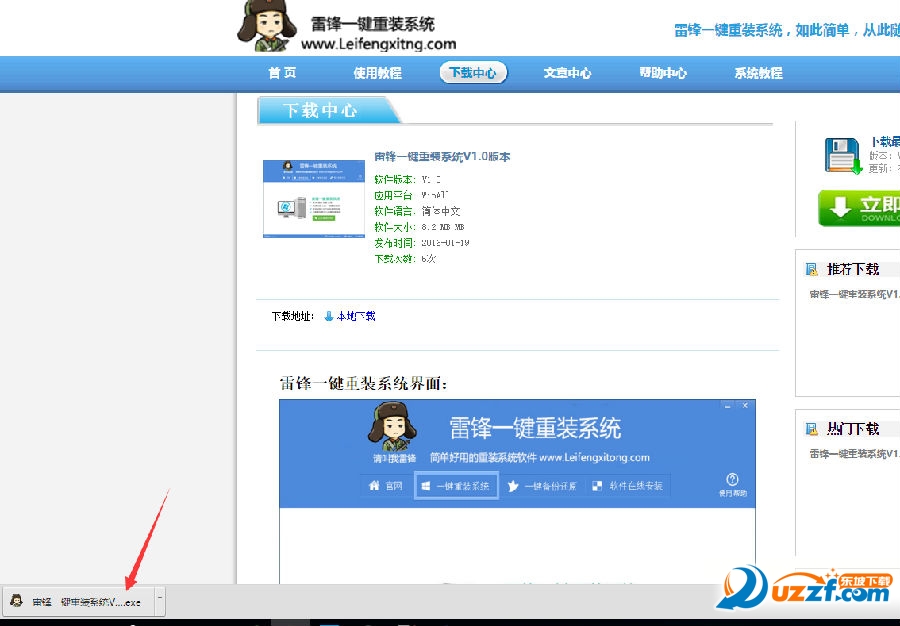Click the green 立即 download button
The image size is (900, 626).
pos(858,208)
